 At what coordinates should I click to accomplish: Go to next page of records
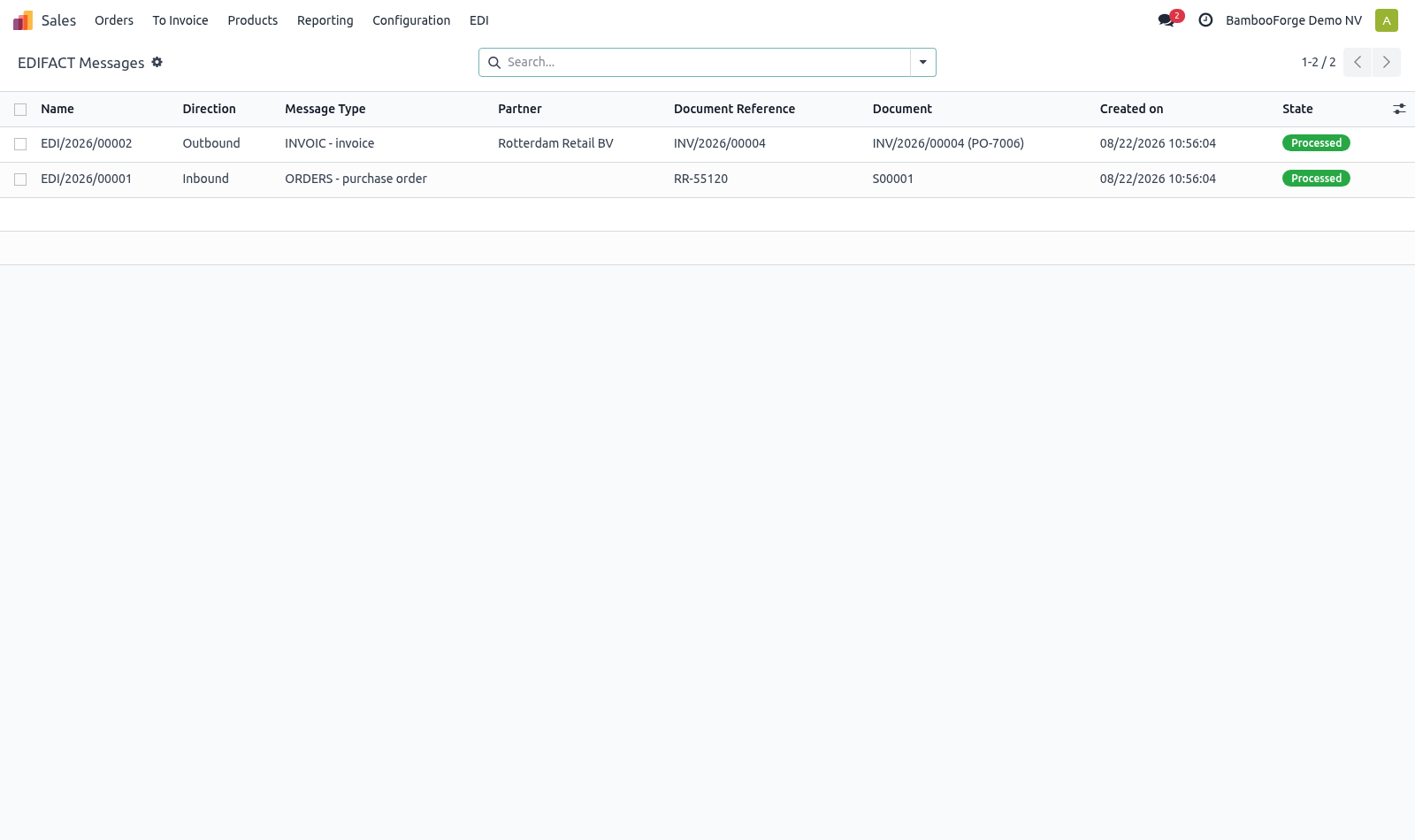(1387, 62)
